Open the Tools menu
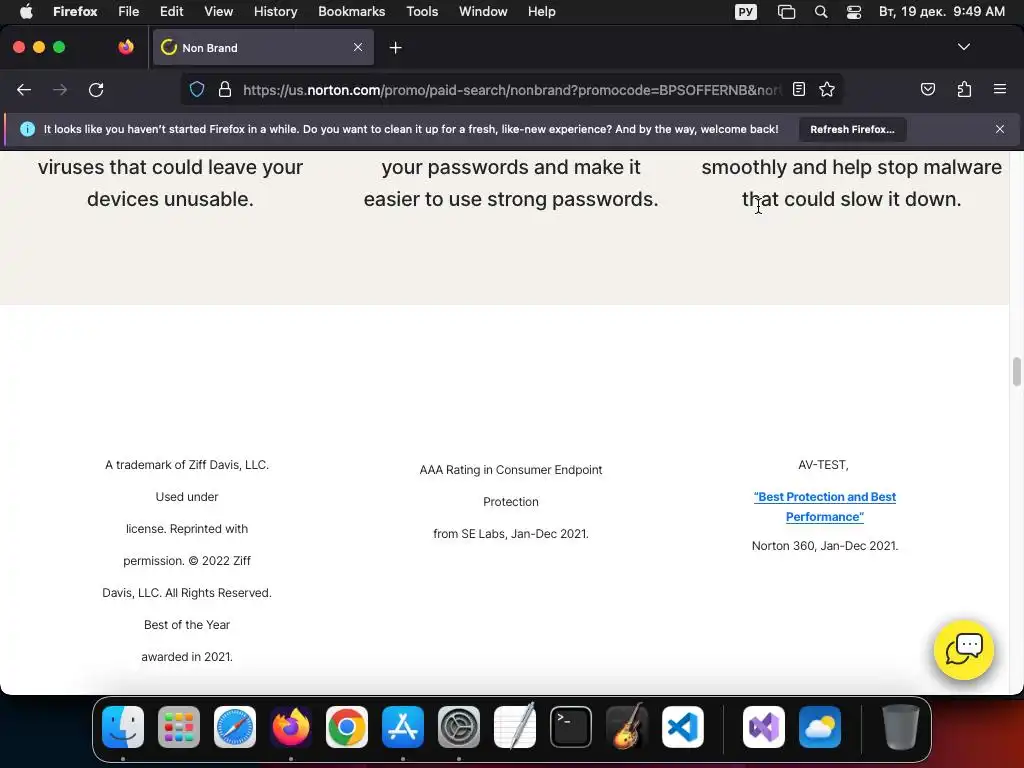 coord(422,11)
